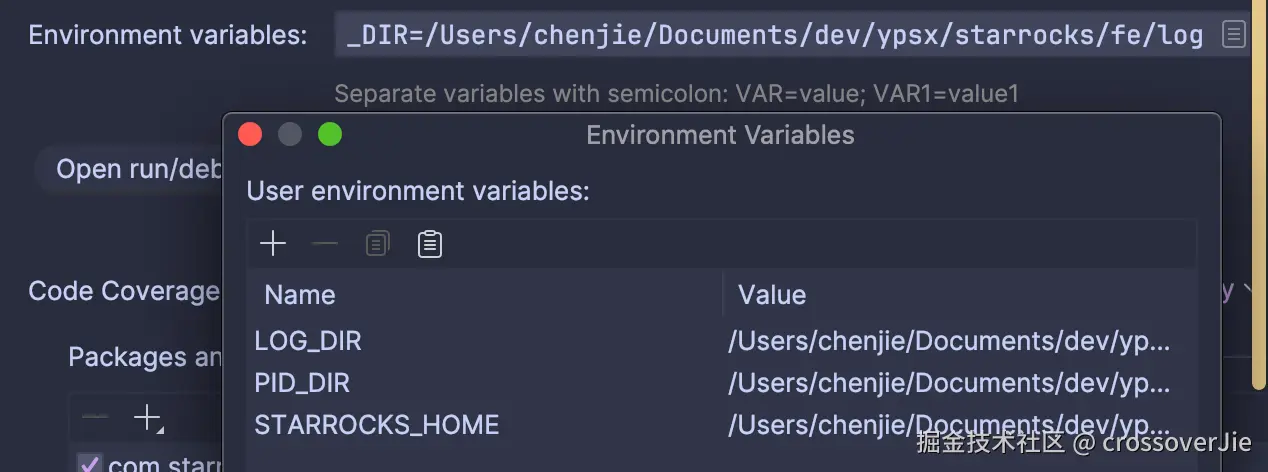Open the environment variables editor list icon
Viewport: 1268px width, 472px height.
tap(1234, 35)
